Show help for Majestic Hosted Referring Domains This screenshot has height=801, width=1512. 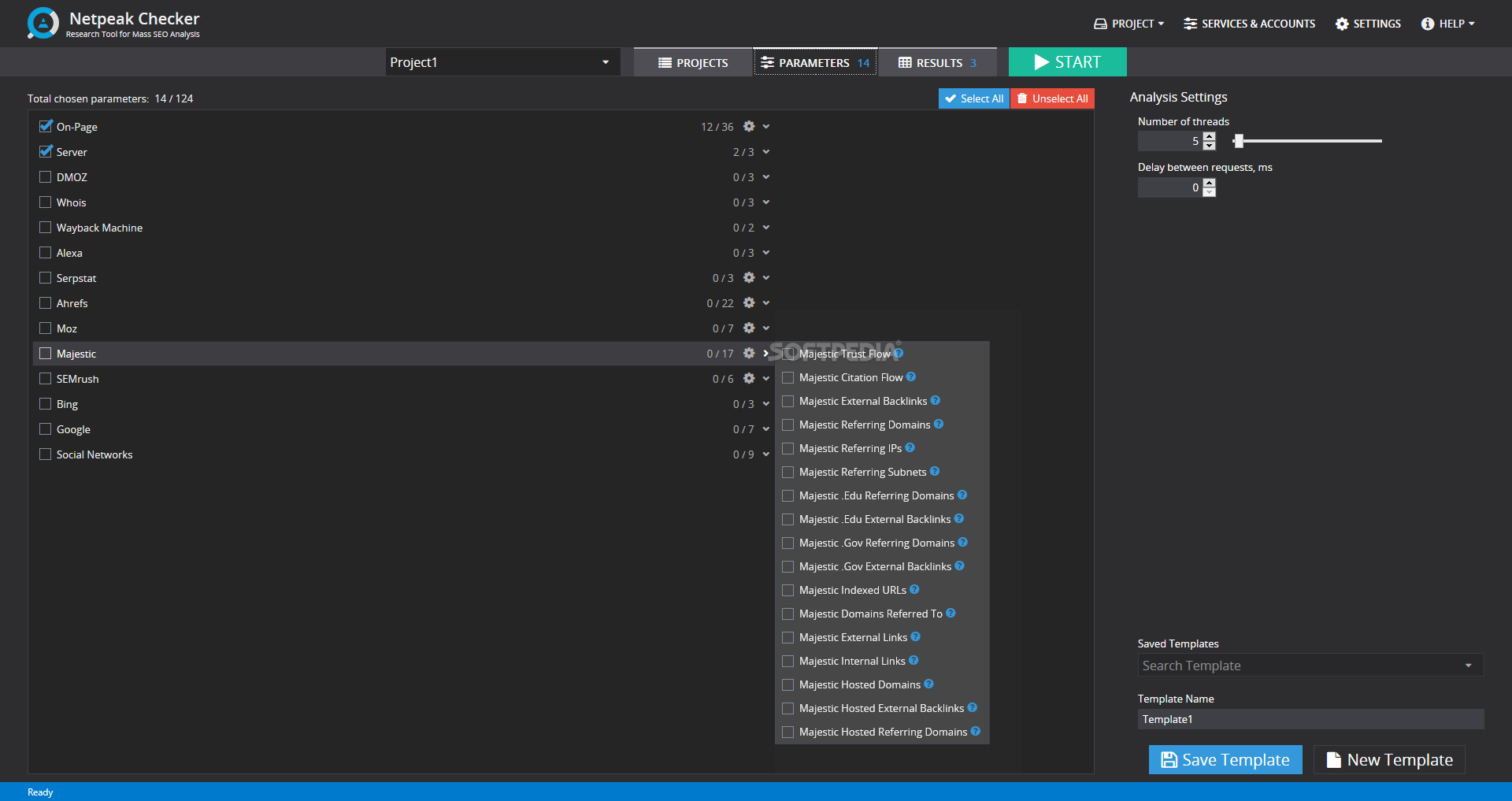click(x=976, y=731)
